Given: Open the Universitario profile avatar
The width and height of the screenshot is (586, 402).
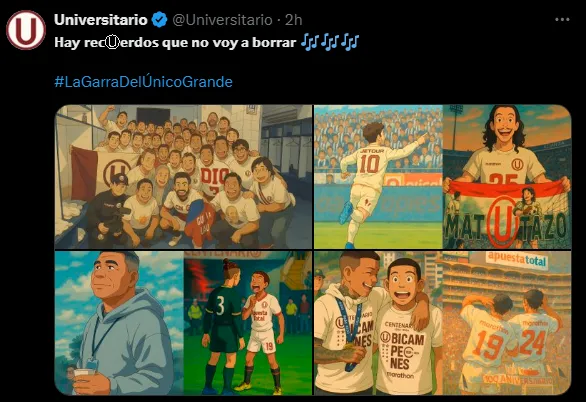Looking at the screenshot, I should (x=26, y=30).
